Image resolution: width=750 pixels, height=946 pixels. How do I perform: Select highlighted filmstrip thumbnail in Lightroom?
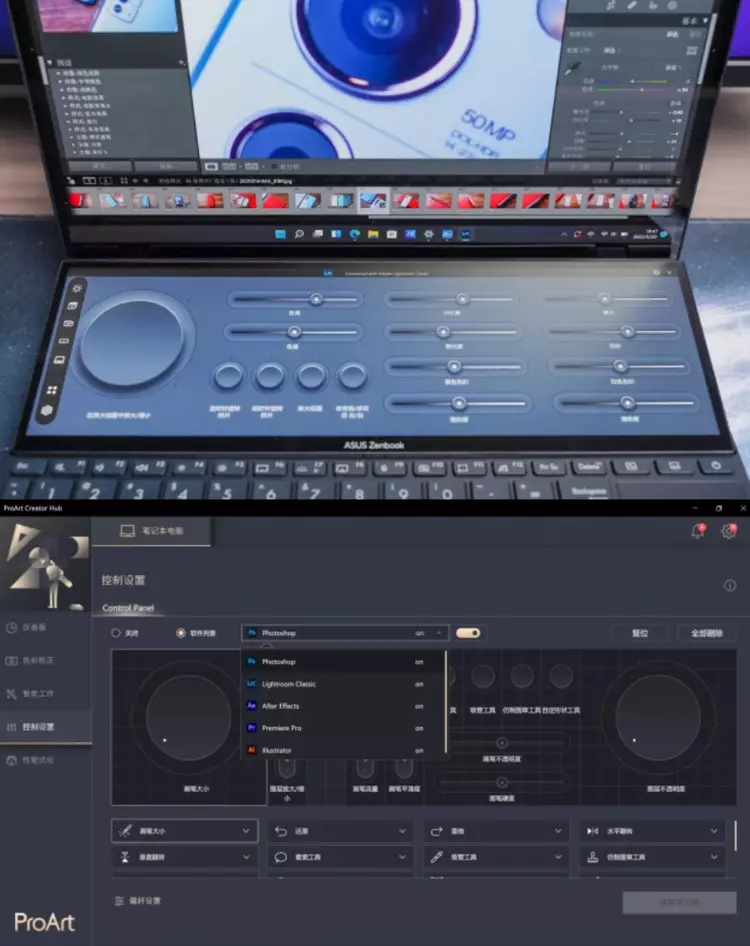373,200
